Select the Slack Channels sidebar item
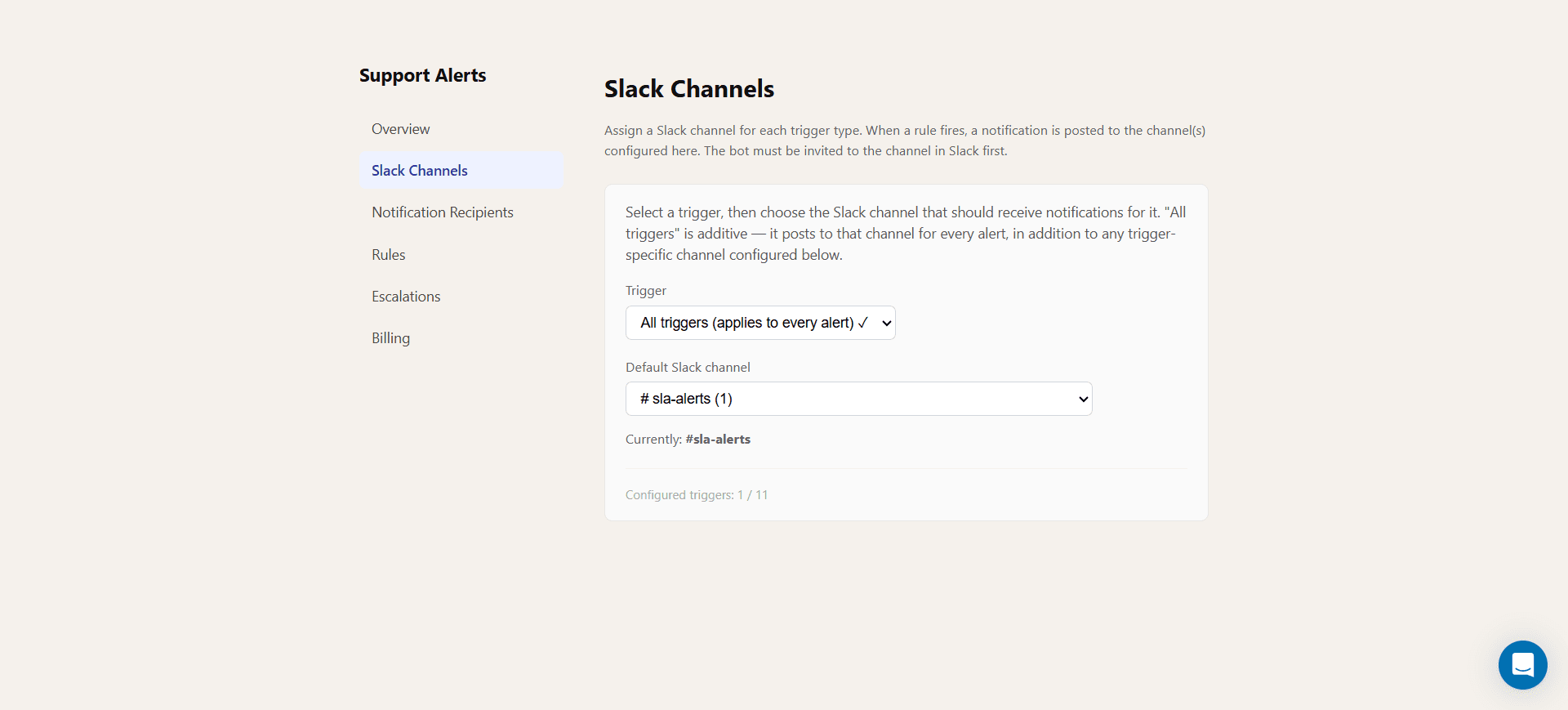1568x710 pixels. pos(461,171)
